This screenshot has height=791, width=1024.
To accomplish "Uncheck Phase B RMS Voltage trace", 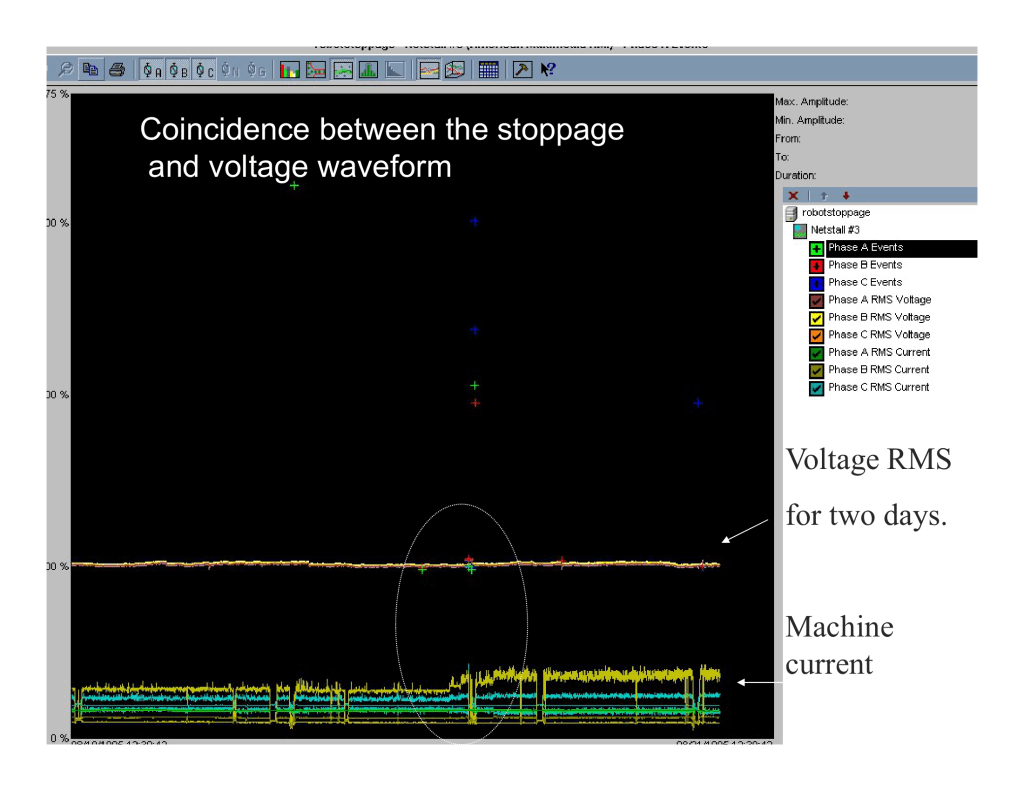I will [816, 318].
